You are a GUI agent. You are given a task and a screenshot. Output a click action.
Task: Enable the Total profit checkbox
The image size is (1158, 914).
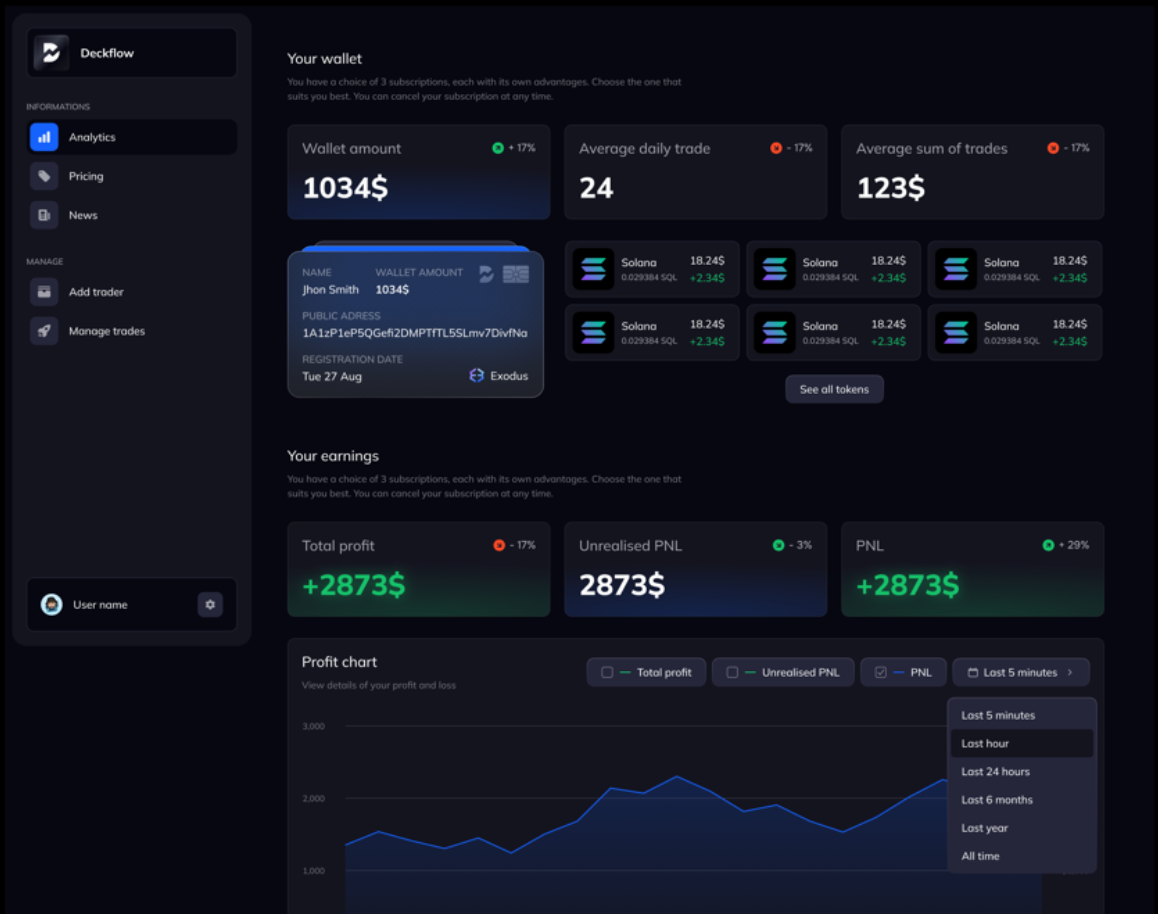(607, 672)
